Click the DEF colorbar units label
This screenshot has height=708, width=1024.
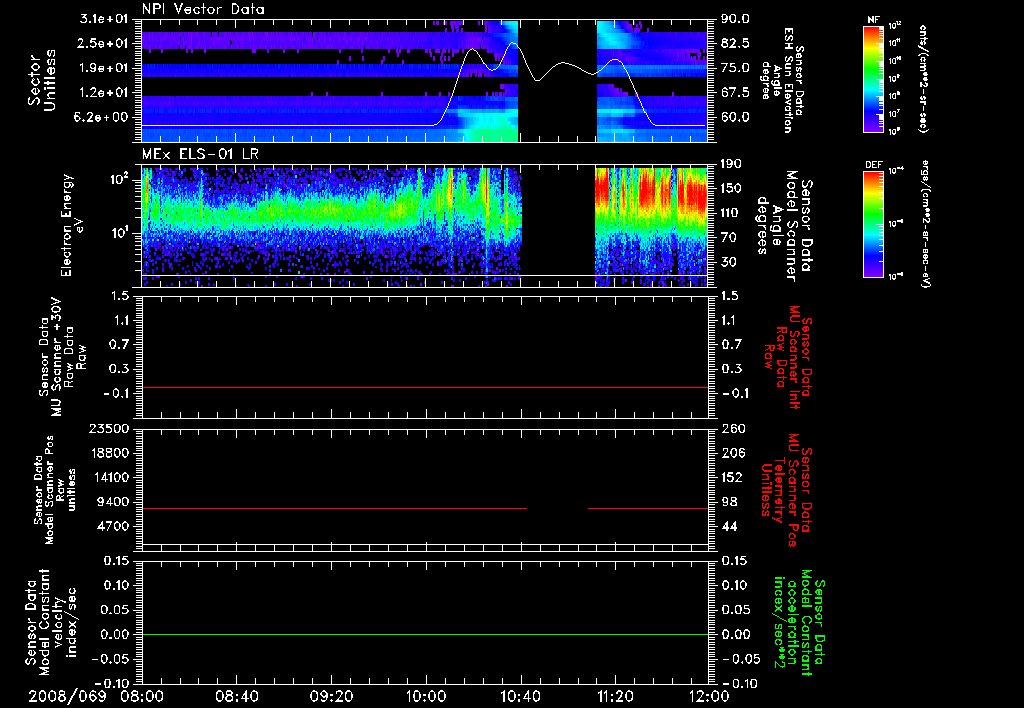tap(925, 223)
